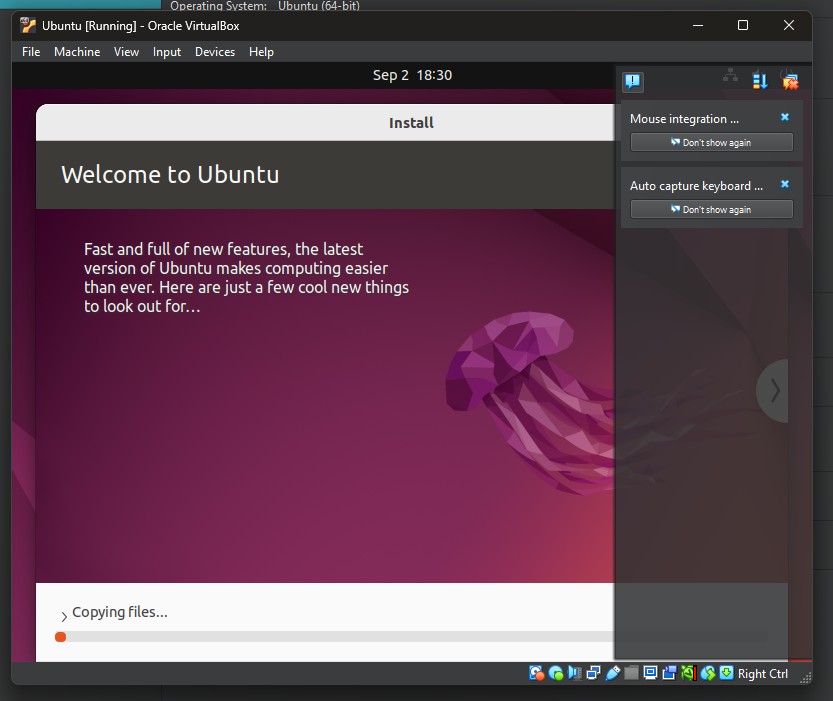This screenshot has width=833, height=701.
Task: Dismiss the Auto capture keyboard notification
Action: 784,184
